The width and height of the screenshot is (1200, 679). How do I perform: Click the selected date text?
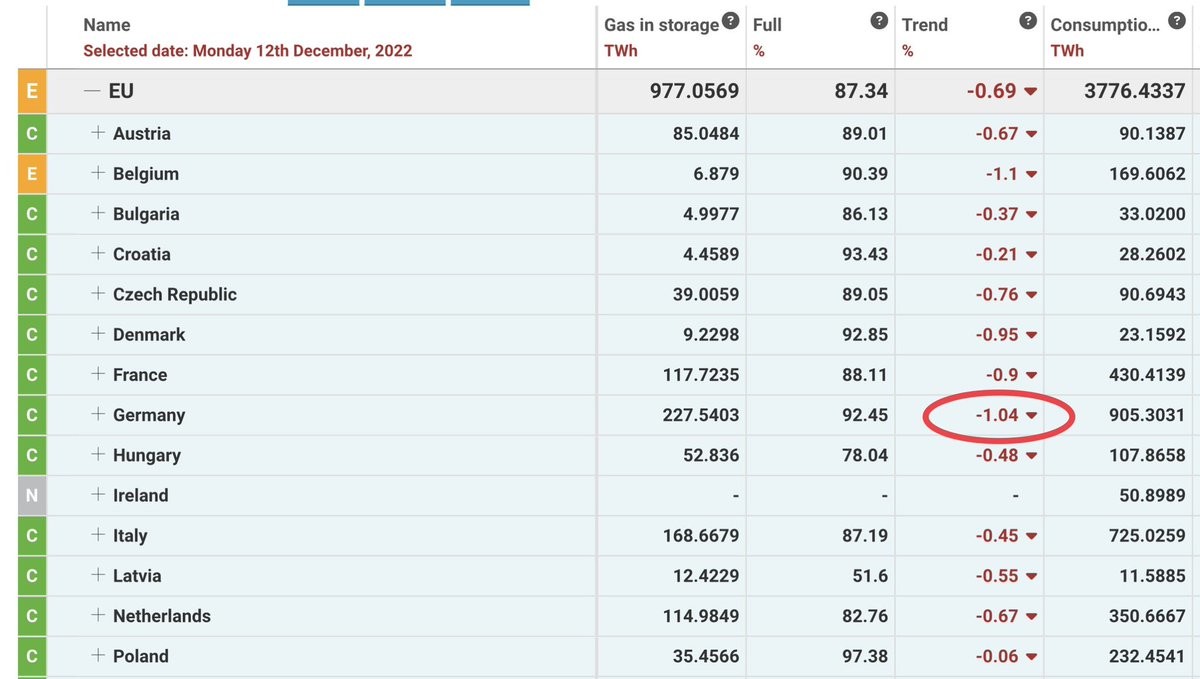(247, 50)
